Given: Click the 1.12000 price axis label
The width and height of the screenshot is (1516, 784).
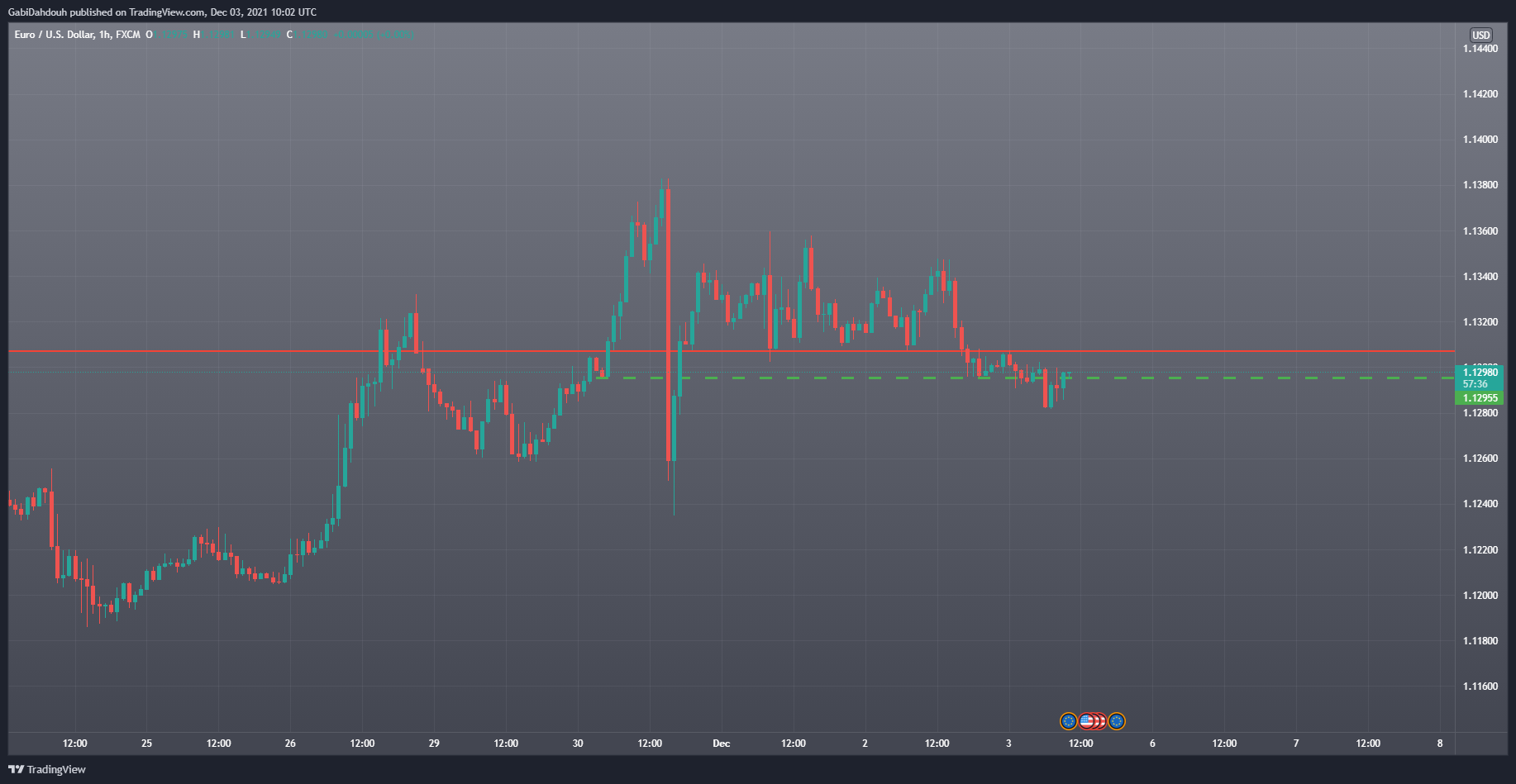Looking at the screenshot, I should tap(1480, 596).
